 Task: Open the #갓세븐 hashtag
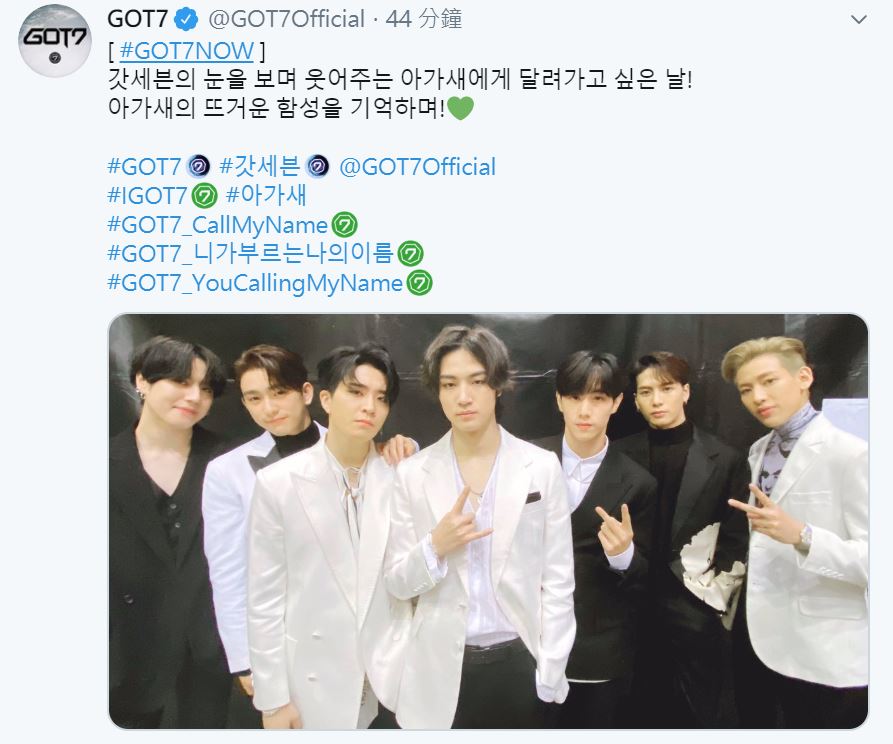pyautogui.click(x=259, y=167)
